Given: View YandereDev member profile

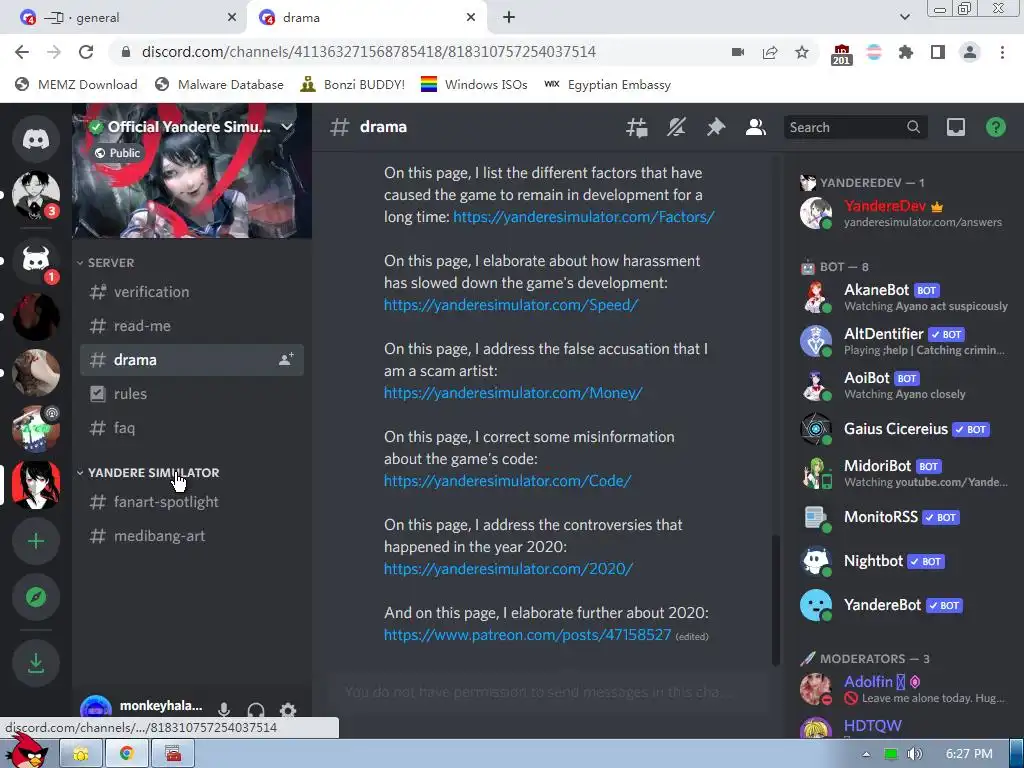Looking at the screenshot, I should [x=904, y=213].
